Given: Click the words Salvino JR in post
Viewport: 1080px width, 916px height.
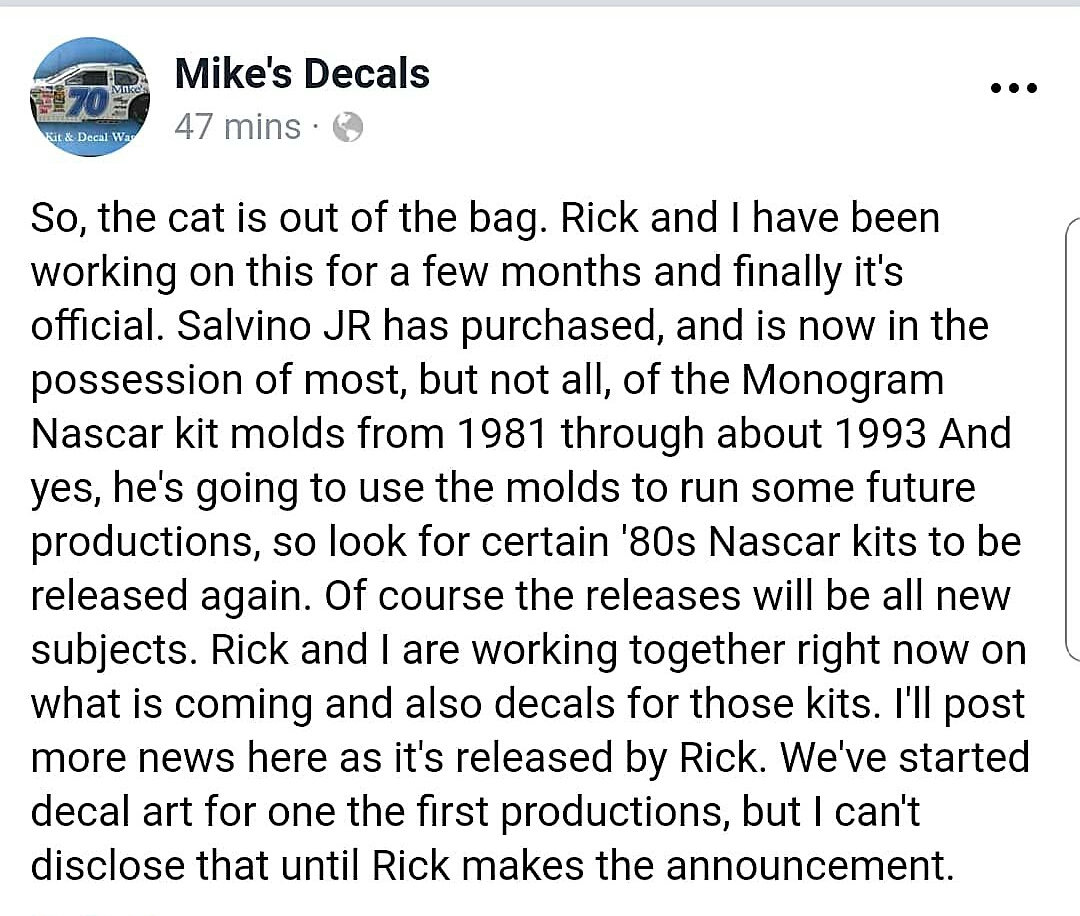Looking at the screenshot, I should (273, 326).
